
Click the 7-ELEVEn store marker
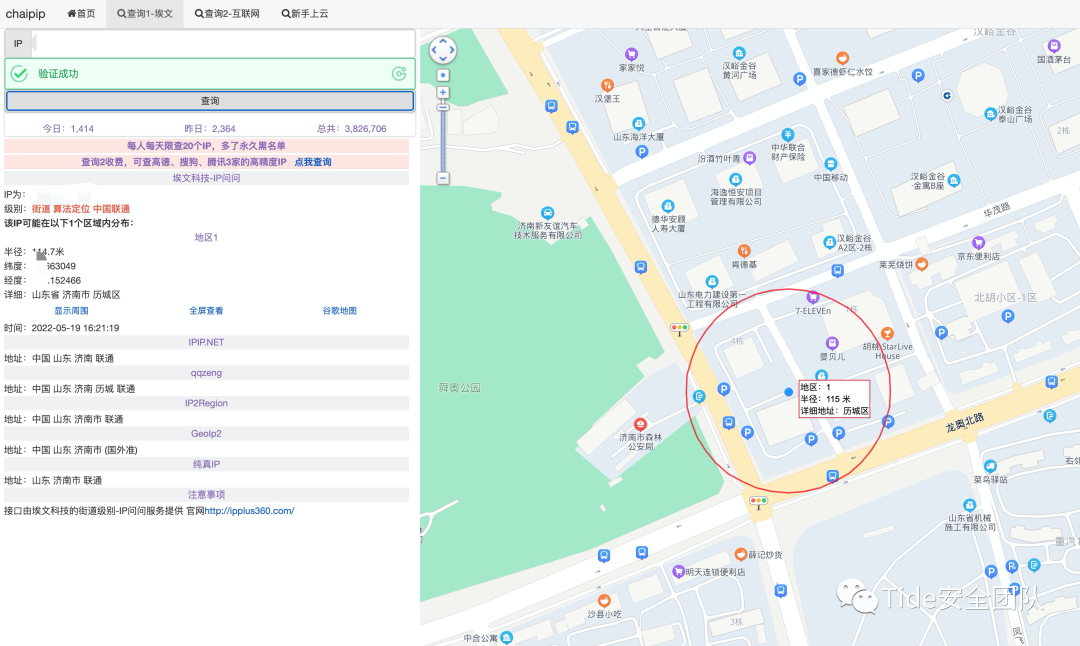click(813, 298)
